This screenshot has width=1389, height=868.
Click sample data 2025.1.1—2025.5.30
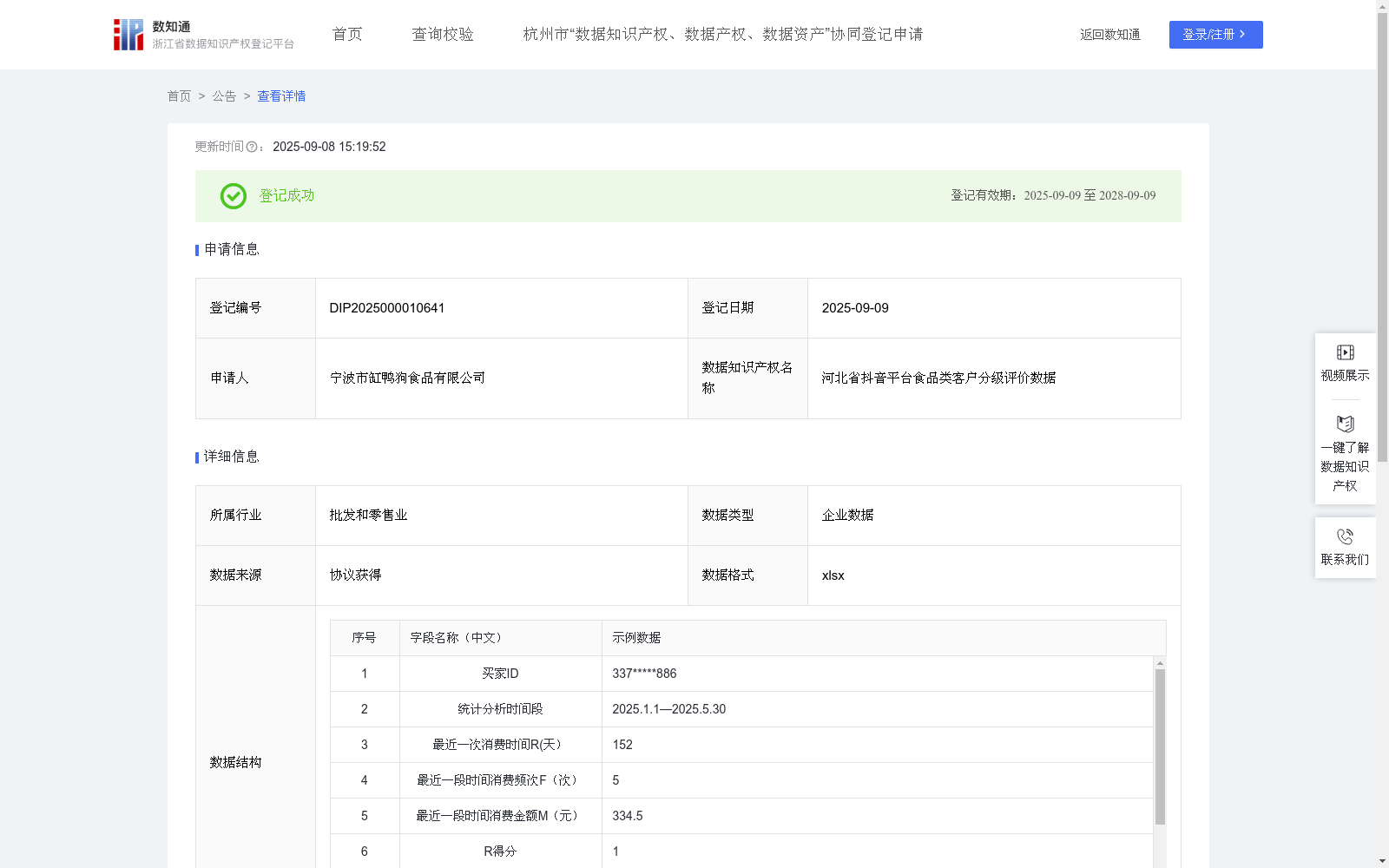[x=668, y=709]
